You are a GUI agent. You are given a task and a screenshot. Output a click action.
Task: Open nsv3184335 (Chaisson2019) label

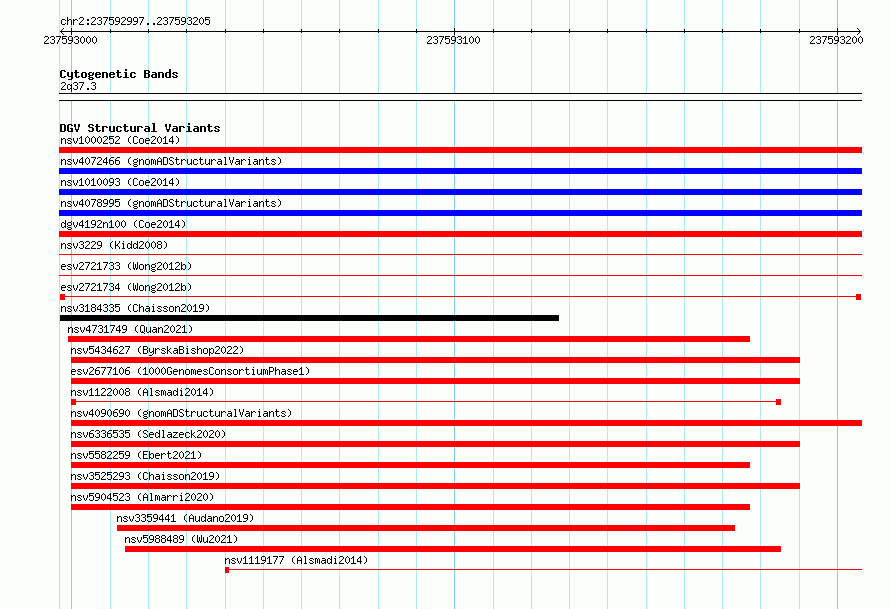[135, 308]
